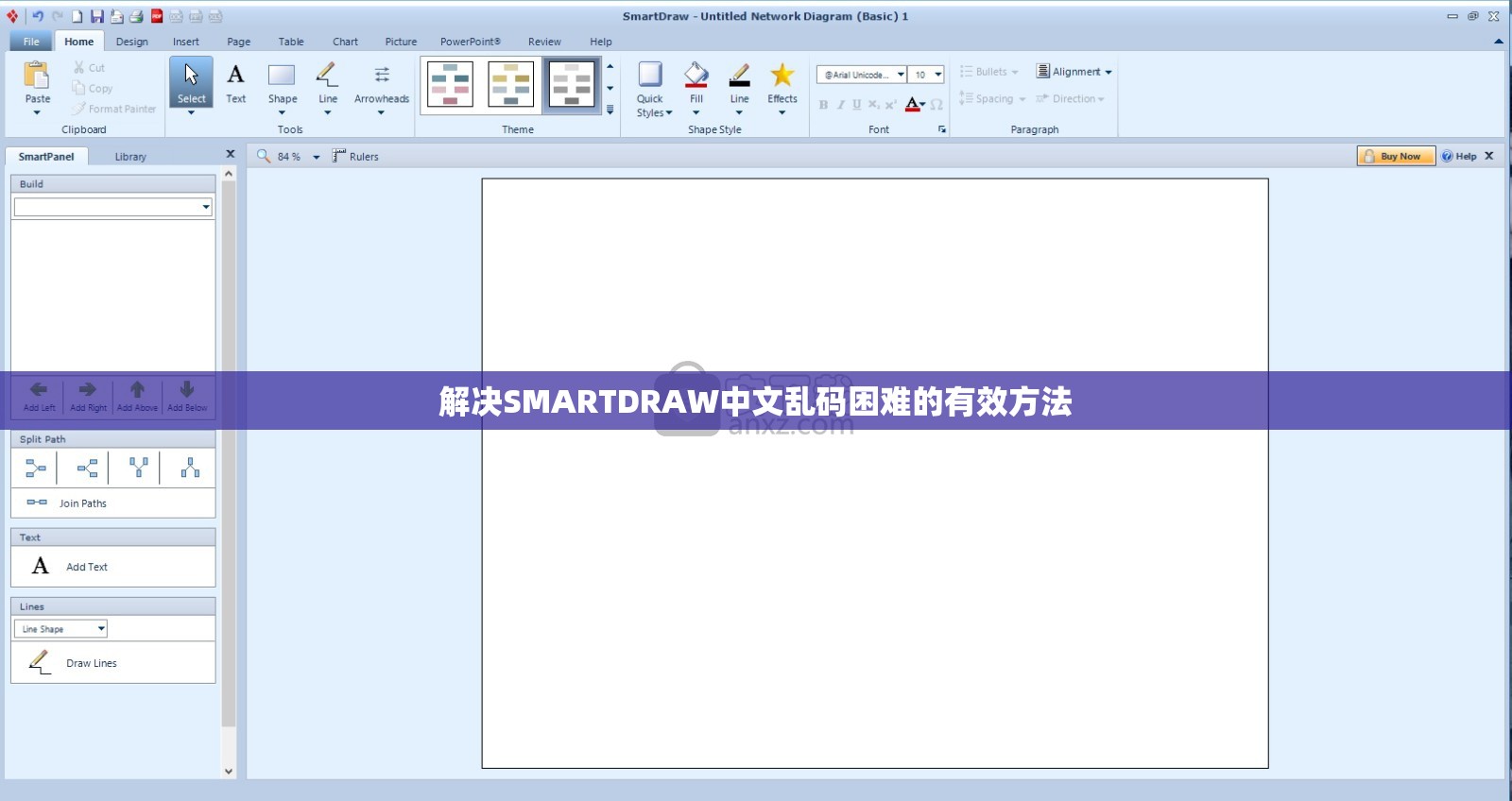Toggle the Rulers display
The image size is (1512, 801).
point(355,156)
